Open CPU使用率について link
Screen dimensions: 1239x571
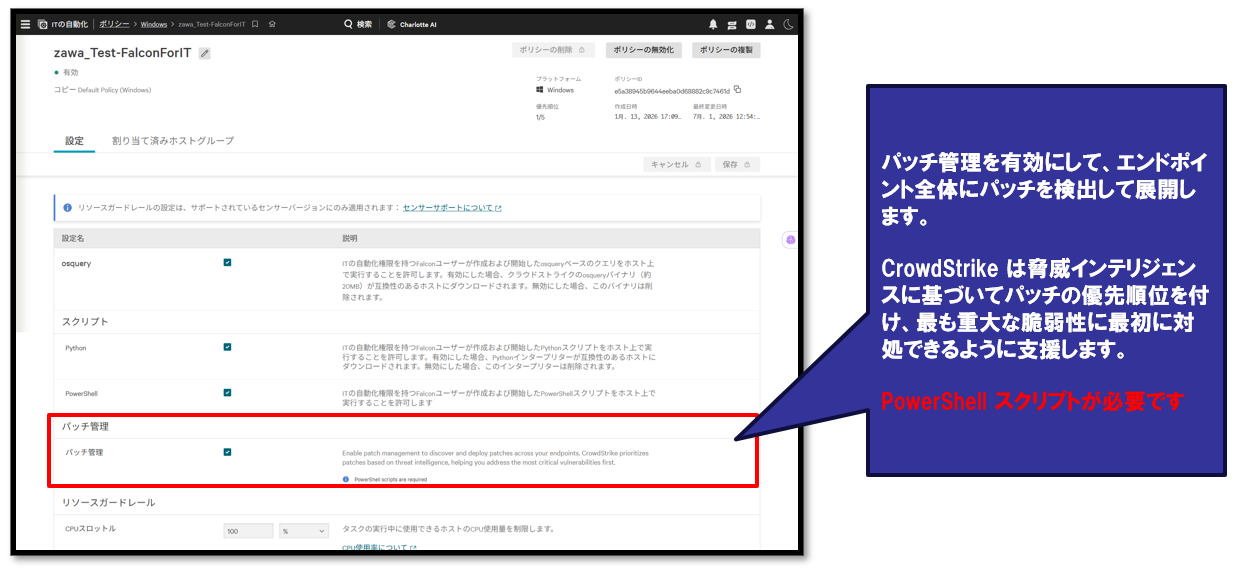coord(380,548)
